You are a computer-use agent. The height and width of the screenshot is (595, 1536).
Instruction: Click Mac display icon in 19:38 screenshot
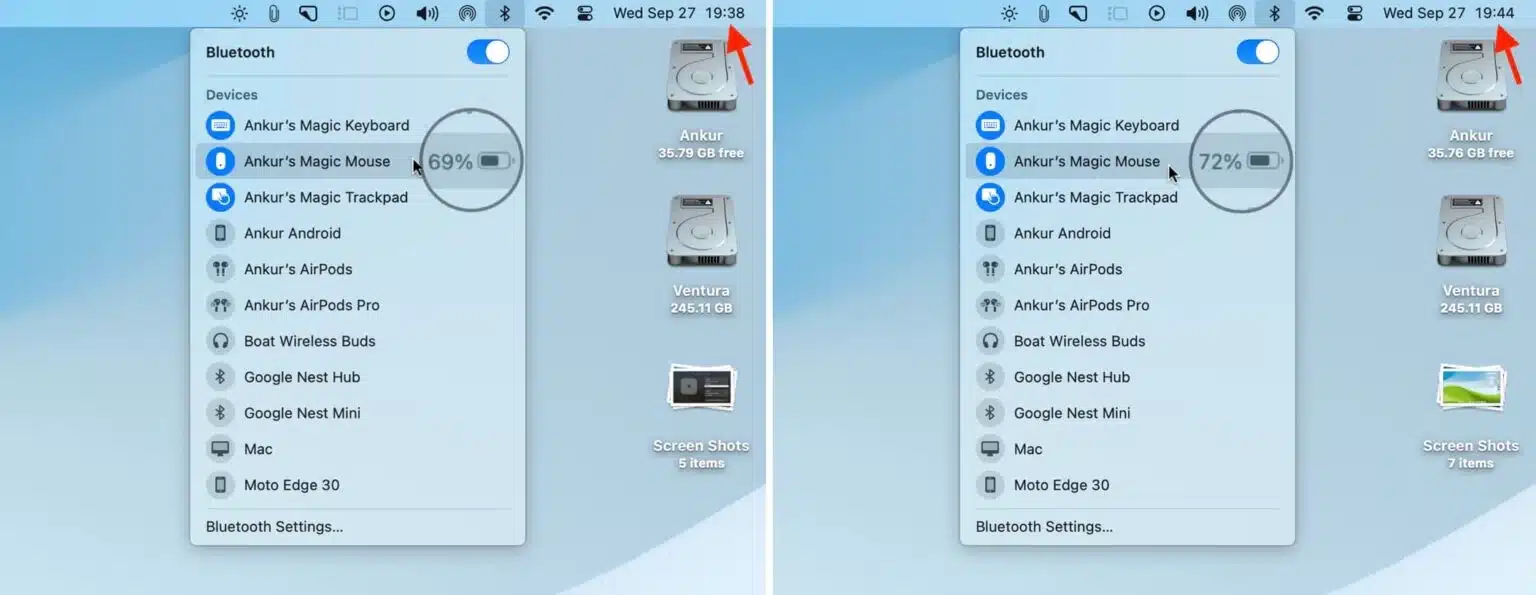point(220,449)
